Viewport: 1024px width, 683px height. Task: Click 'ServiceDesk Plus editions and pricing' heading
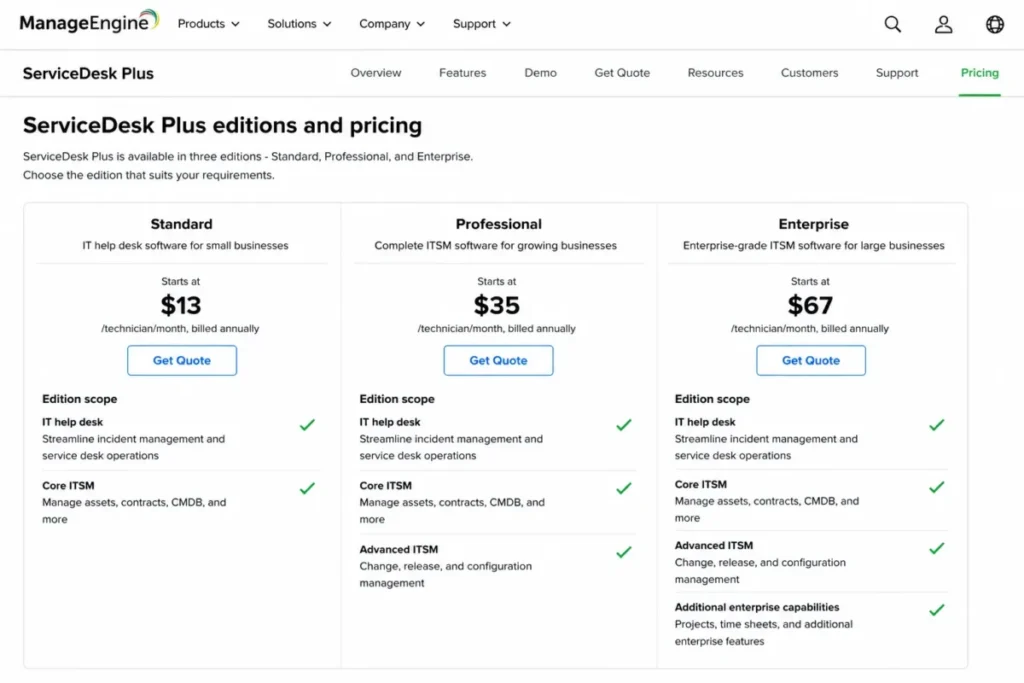222,125
